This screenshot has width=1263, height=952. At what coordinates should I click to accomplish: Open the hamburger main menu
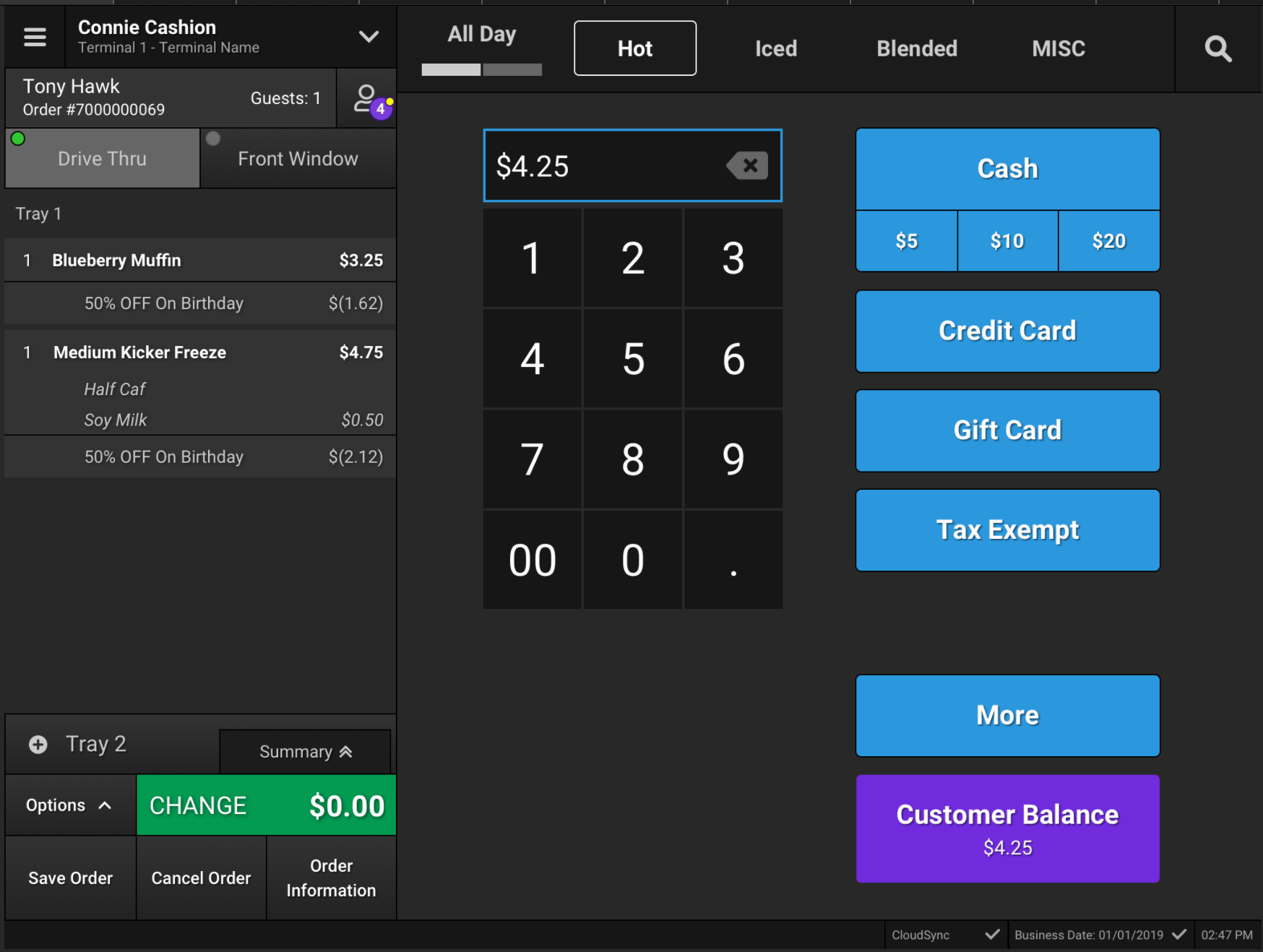(35, 37)
